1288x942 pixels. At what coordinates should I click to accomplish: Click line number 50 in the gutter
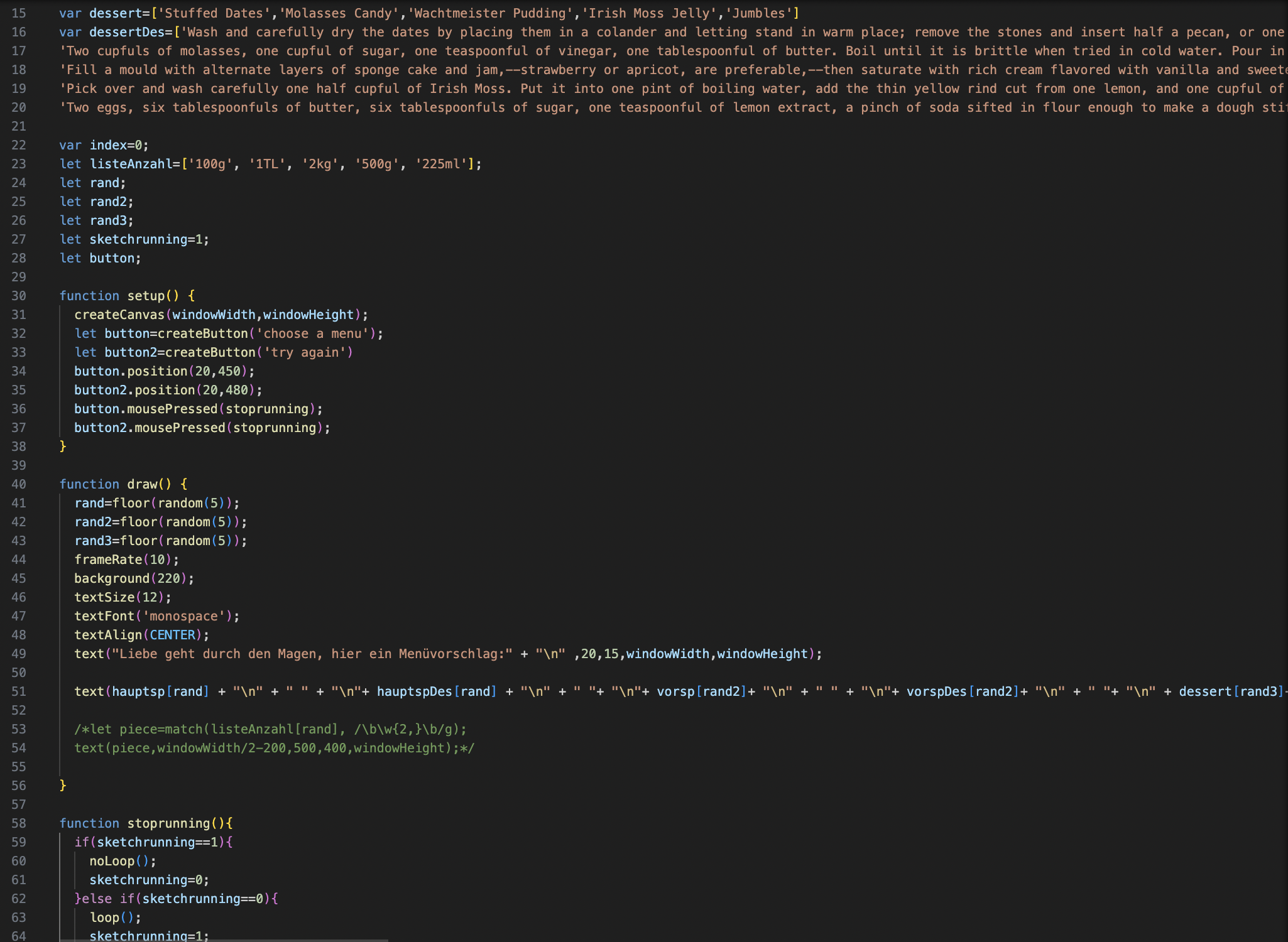coord(19,673)
